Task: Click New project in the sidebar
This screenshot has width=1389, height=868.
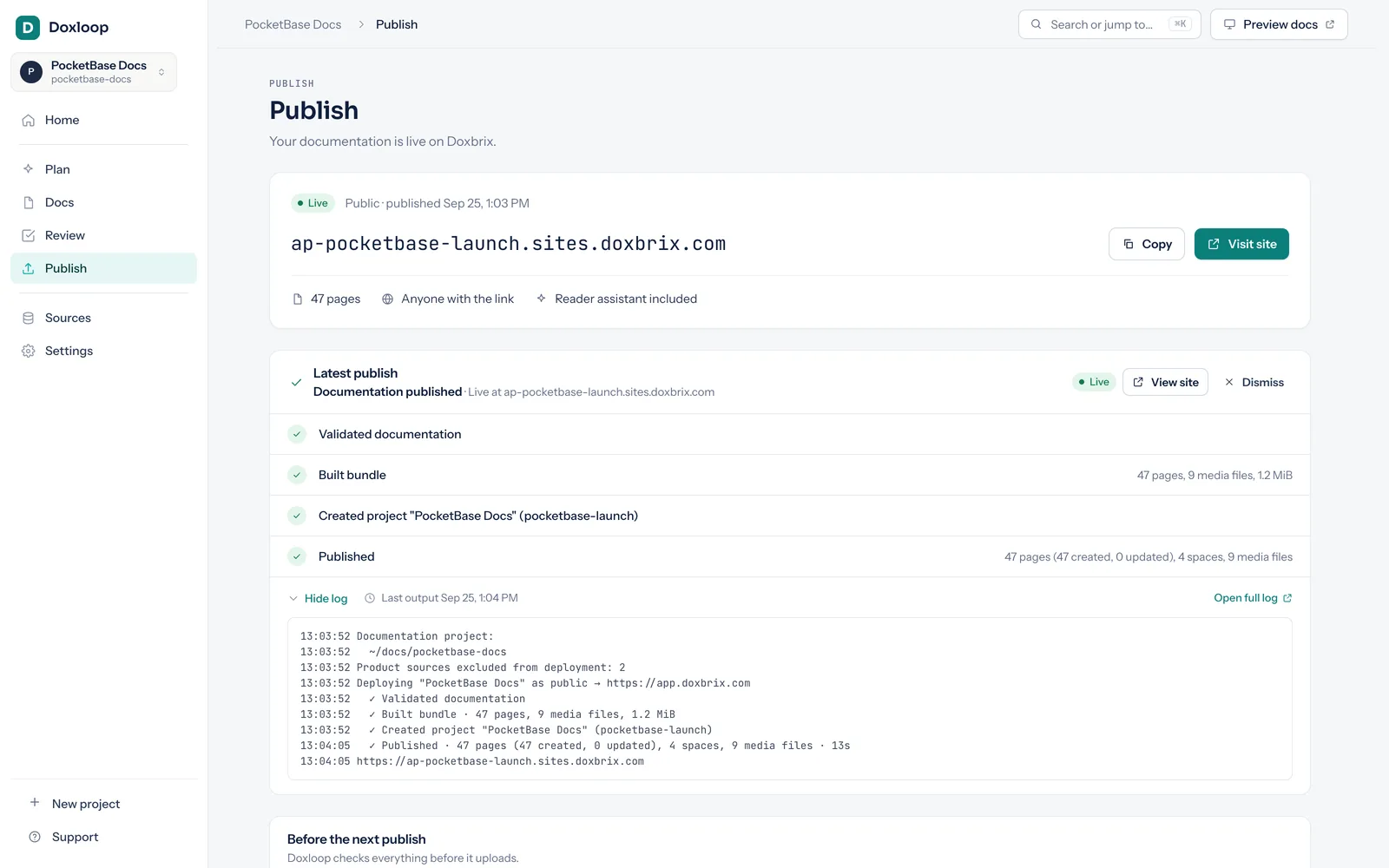Action: click(x=103, y=804)
